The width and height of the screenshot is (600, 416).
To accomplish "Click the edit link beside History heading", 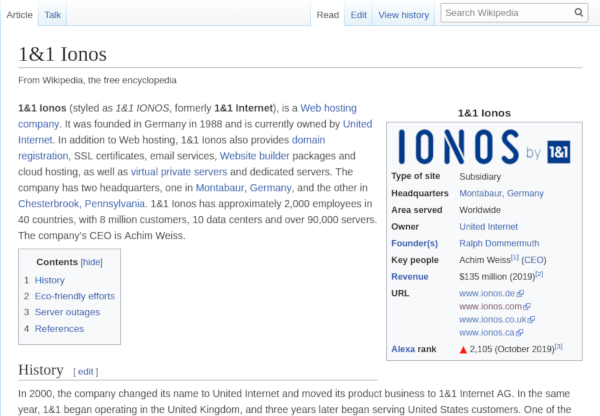I will pos(86,372).
